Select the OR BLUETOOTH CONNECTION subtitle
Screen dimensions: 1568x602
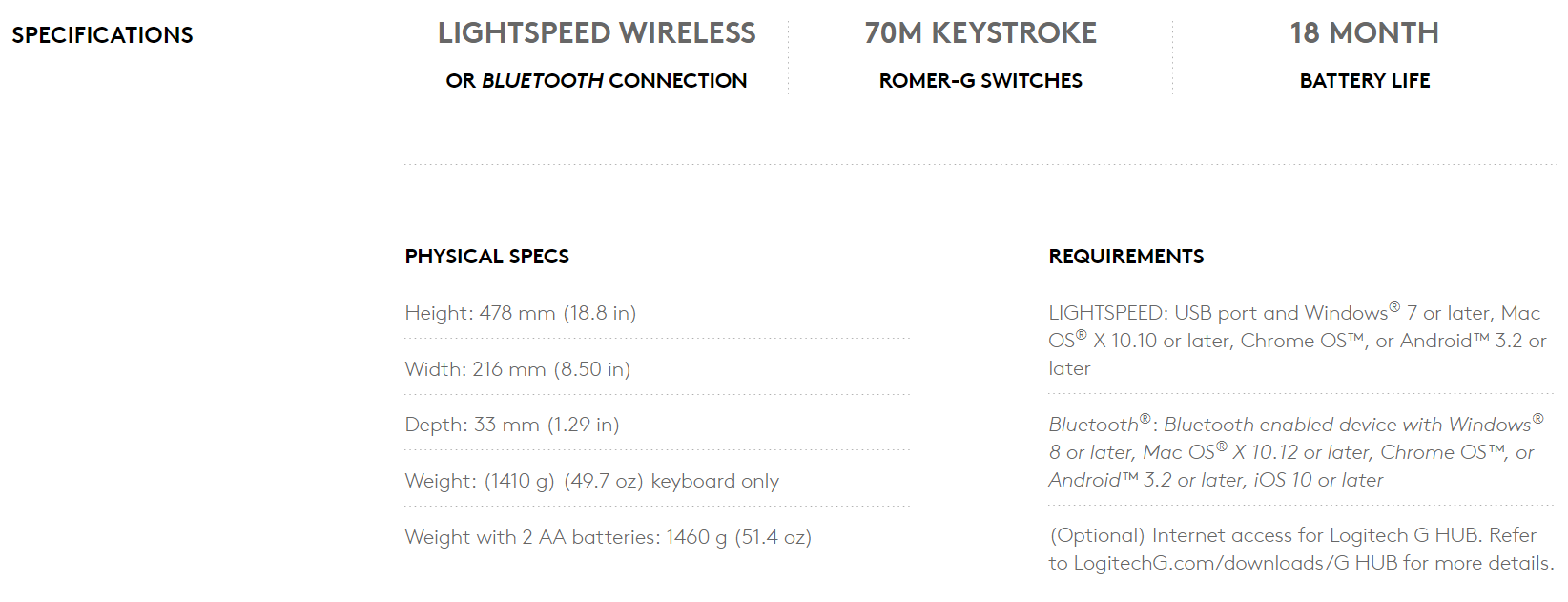596,81
